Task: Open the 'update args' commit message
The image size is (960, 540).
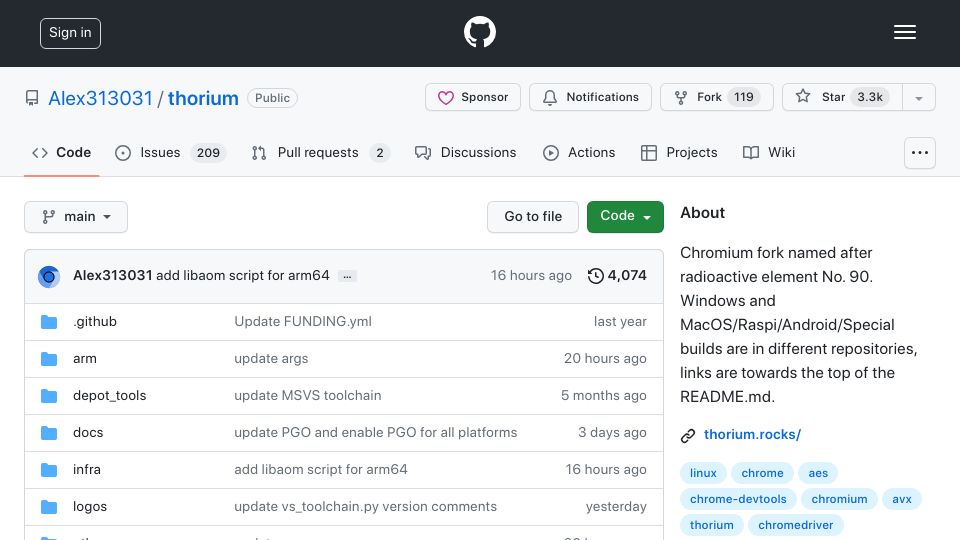Action: click(x=271, y=359)
